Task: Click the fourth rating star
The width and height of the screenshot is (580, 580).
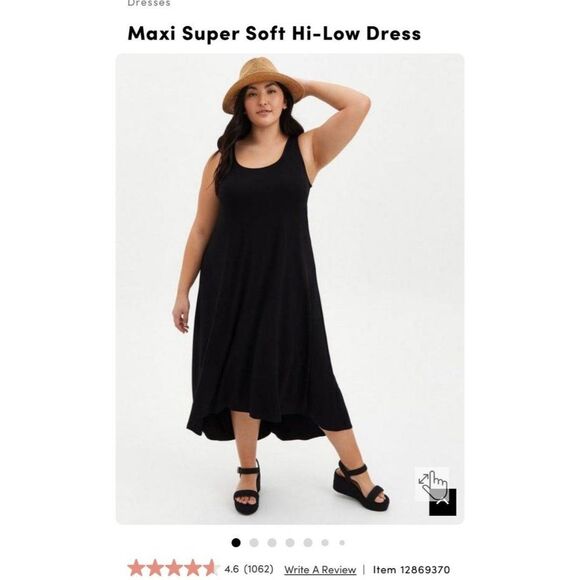Action: tap(192, 568)
